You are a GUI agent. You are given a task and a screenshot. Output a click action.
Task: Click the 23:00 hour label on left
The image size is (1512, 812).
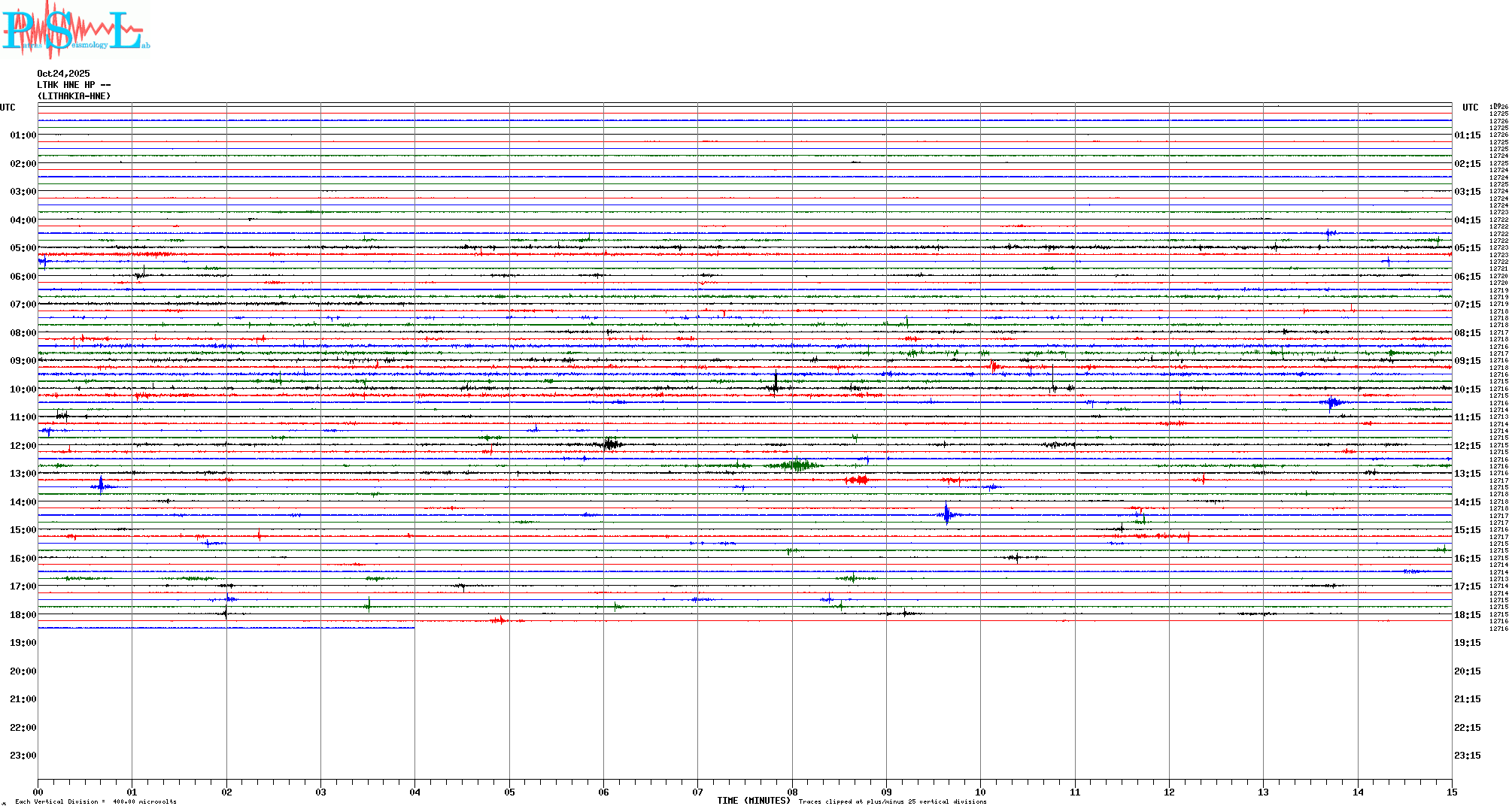[23, 756]
